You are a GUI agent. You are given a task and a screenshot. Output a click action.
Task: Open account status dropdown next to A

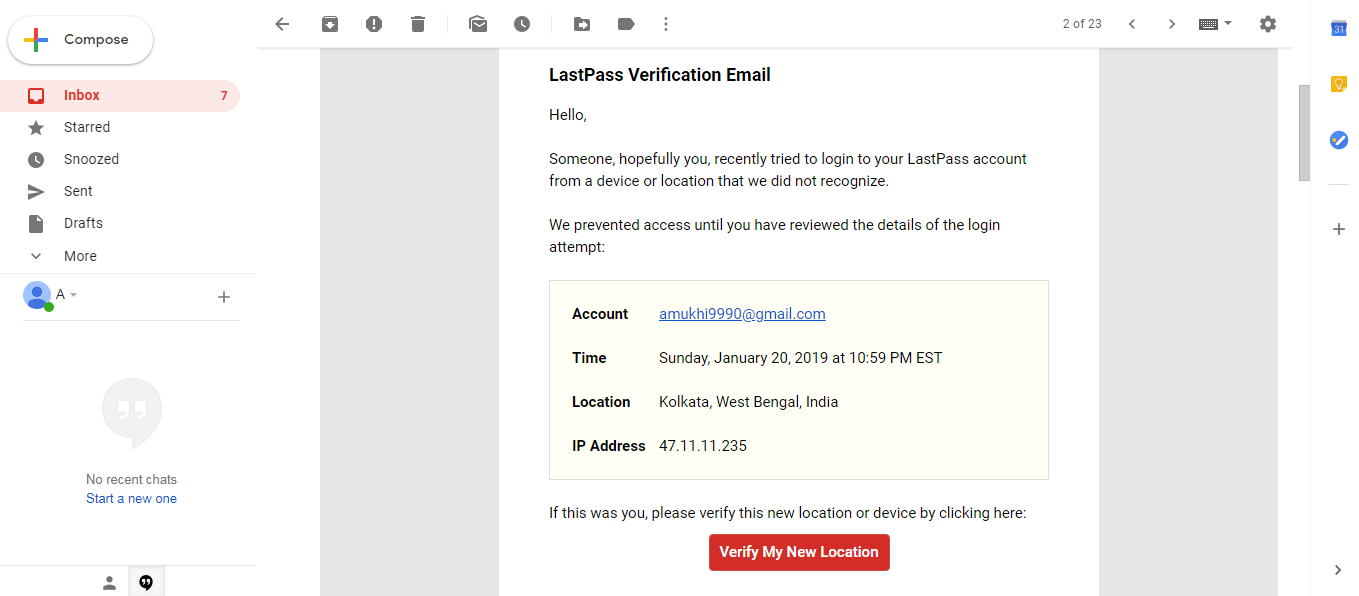[x=73, y=295]
